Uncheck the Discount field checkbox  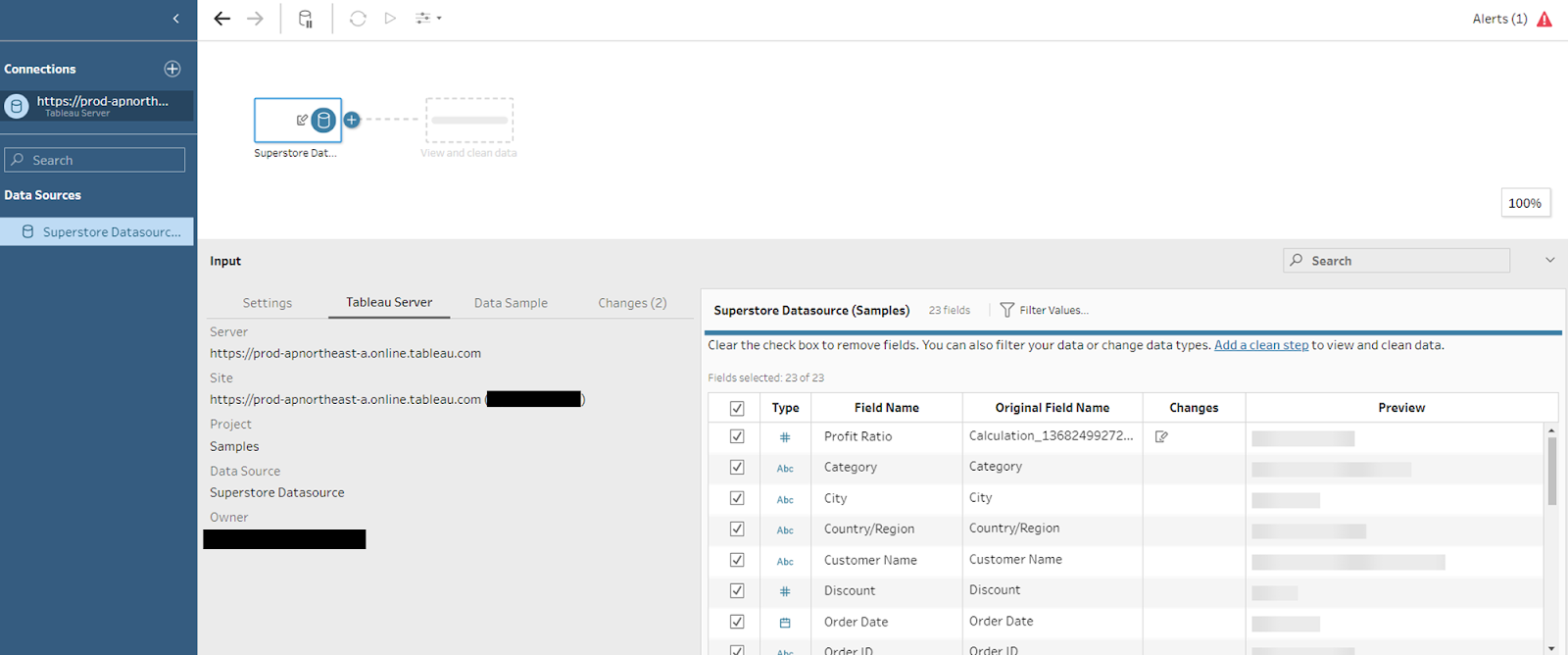click(x=737, y=590)
